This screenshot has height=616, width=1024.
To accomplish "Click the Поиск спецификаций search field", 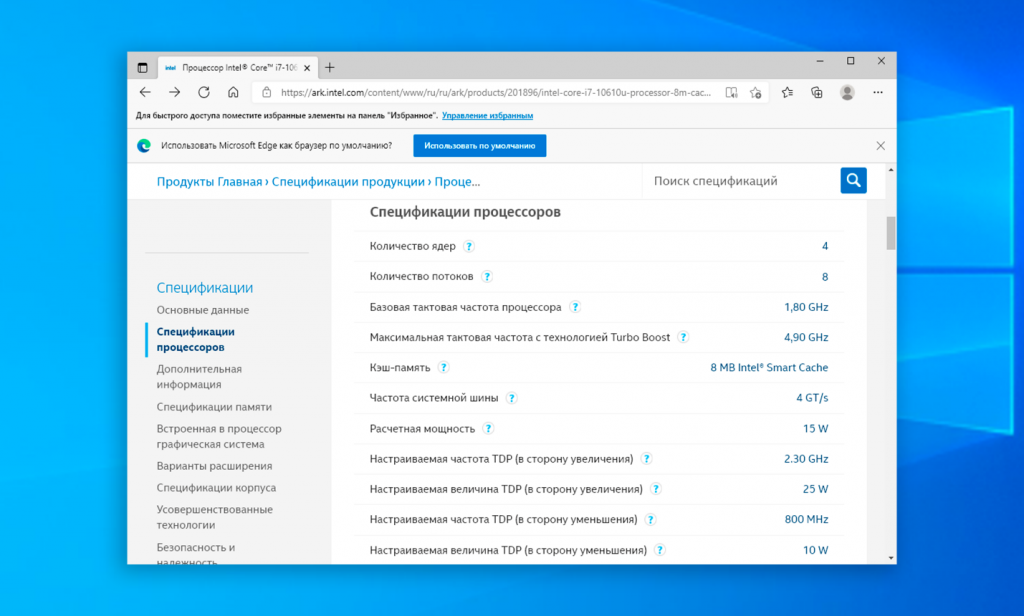I will coord(740,180).
